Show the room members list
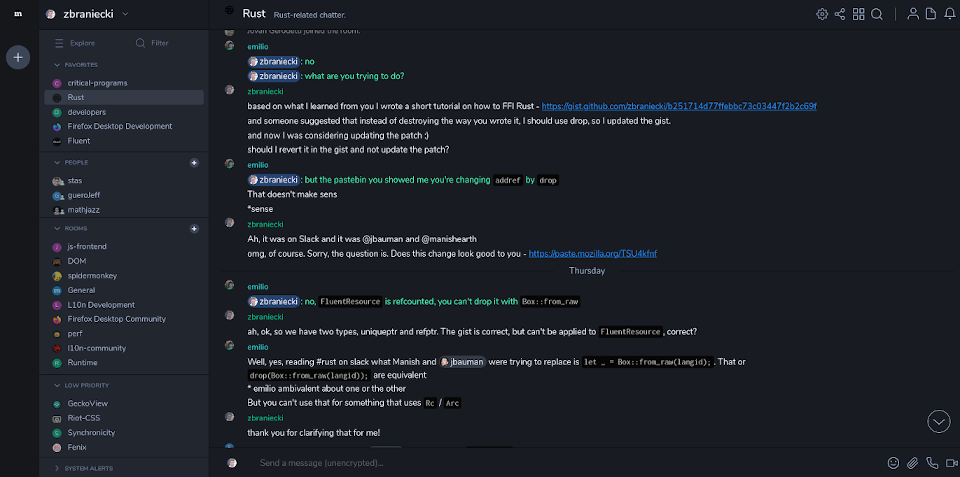Screen dimensions: 960x477 912,14
